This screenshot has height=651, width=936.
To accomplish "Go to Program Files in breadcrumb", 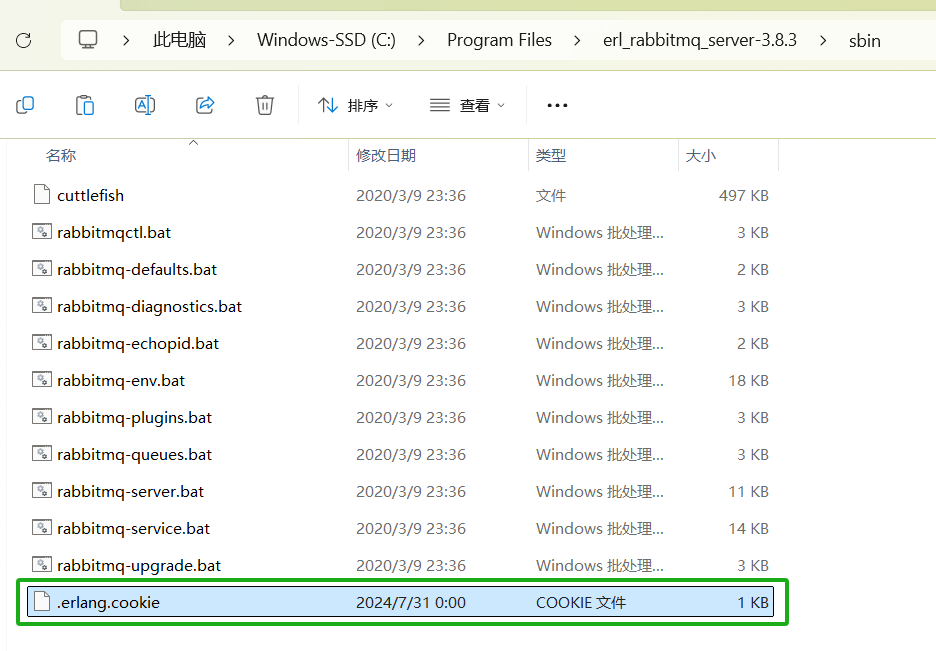I will tap(500, 40).
